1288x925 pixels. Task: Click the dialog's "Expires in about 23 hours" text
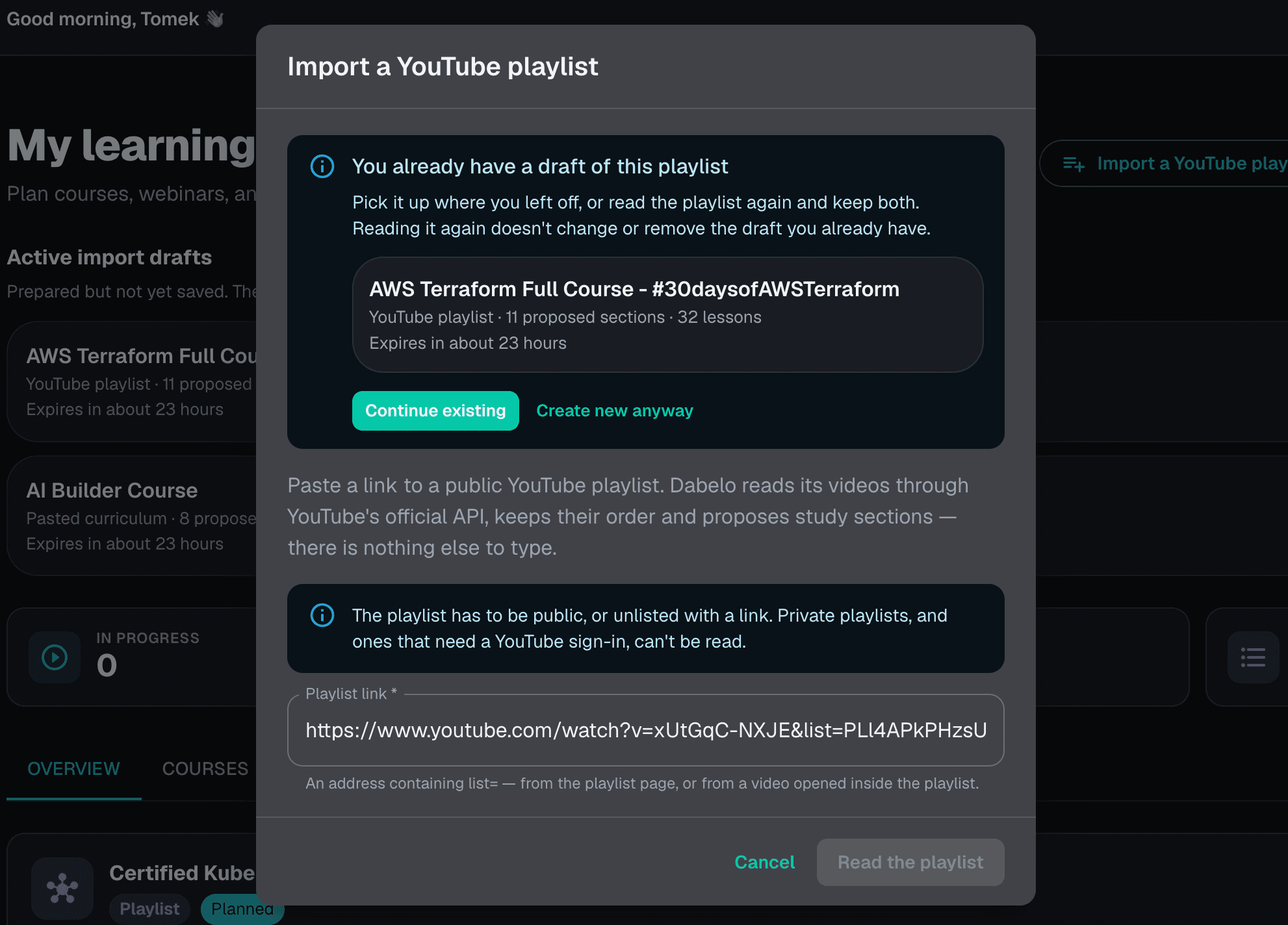click(468, 343)
